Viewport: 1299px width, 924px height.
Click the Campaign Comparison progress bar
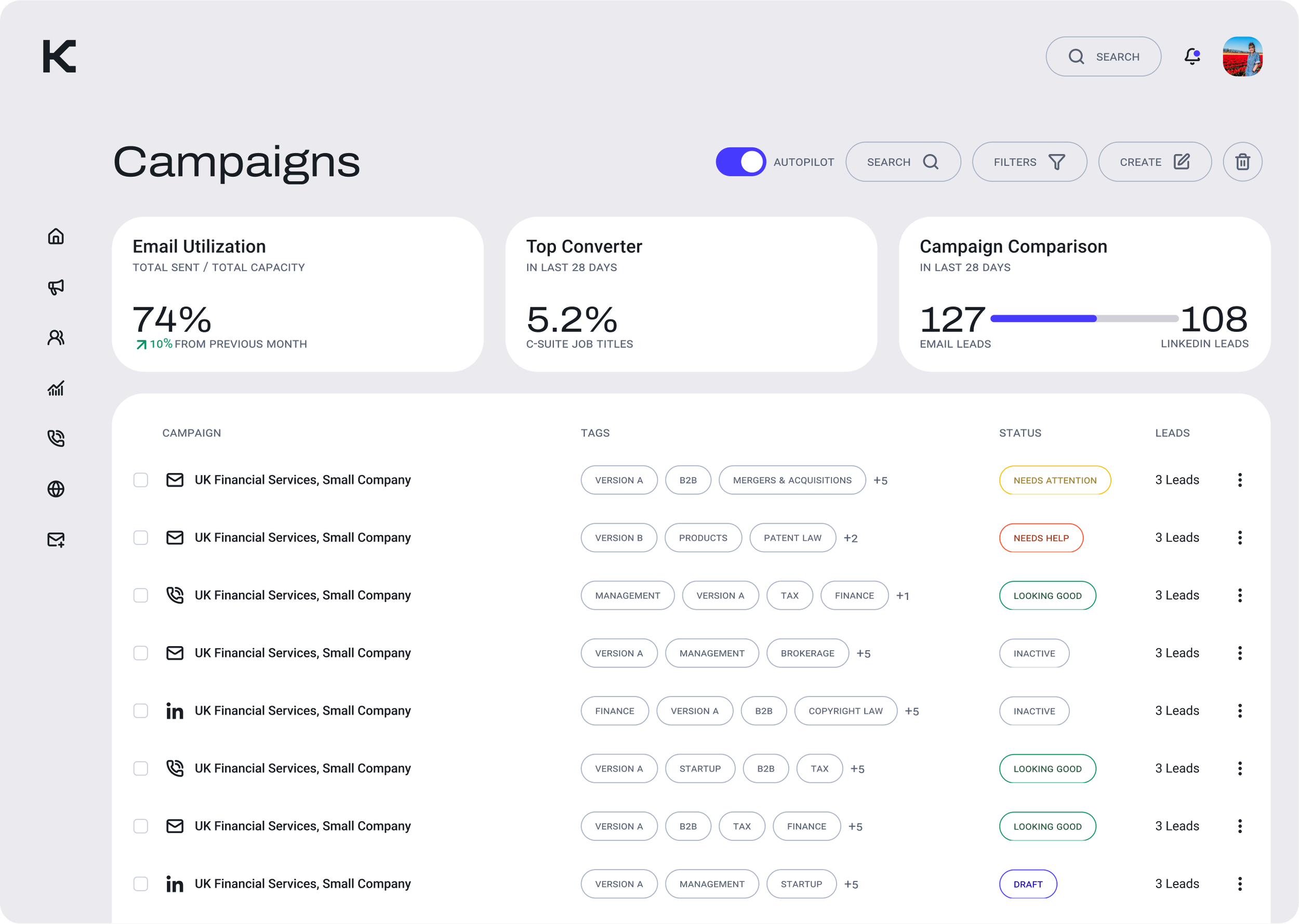pos(1084,318)
